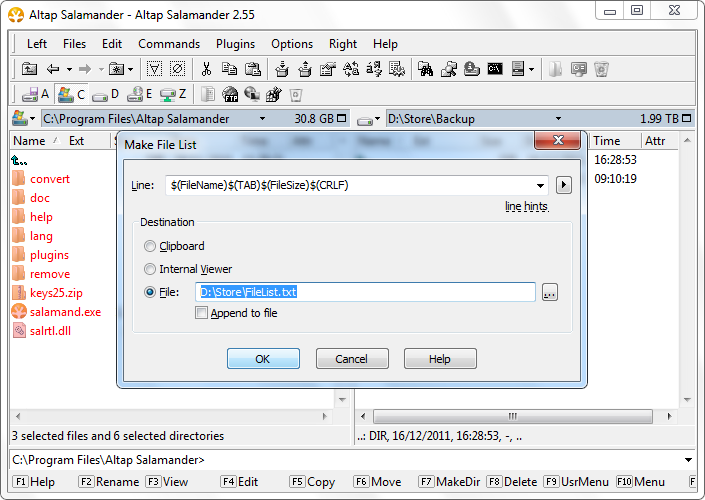The width and height of the screenshot is (705, 500).
Task: Expand the Line format dropdown
Action: pyautogui.click(x=541, y=185)
